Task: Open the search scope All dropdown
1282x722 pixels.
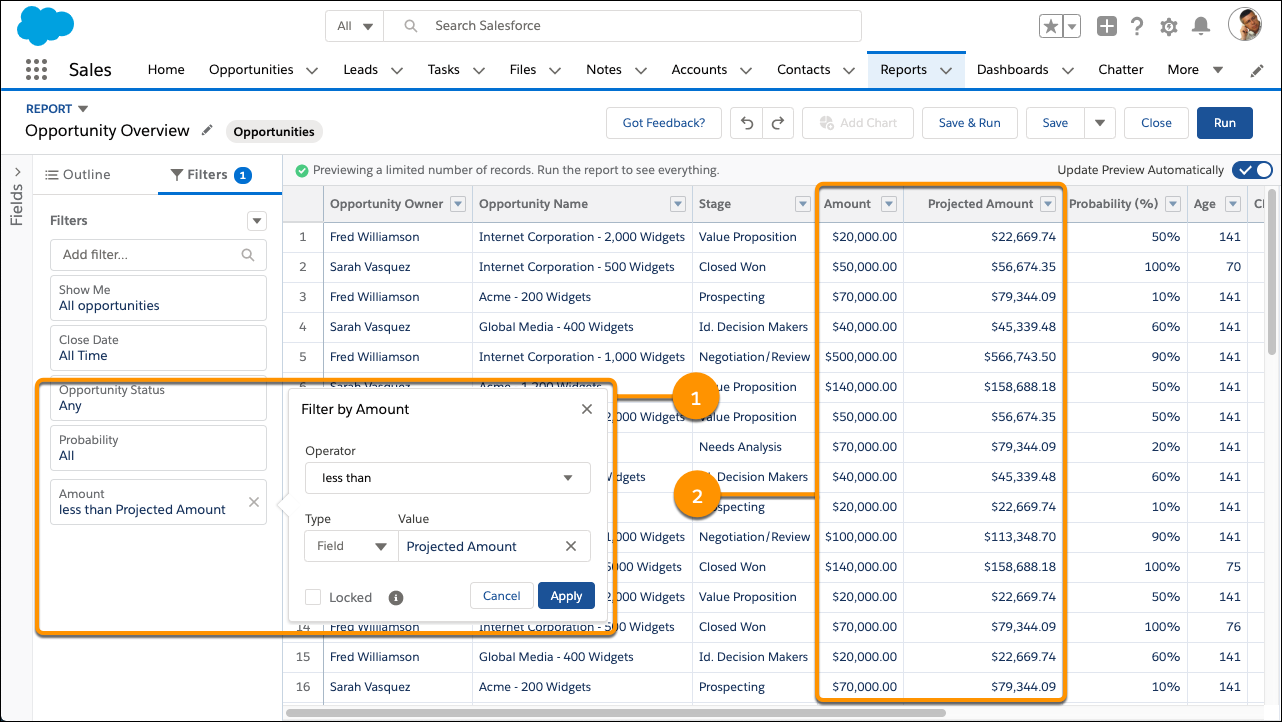Action: coord(355,26)
